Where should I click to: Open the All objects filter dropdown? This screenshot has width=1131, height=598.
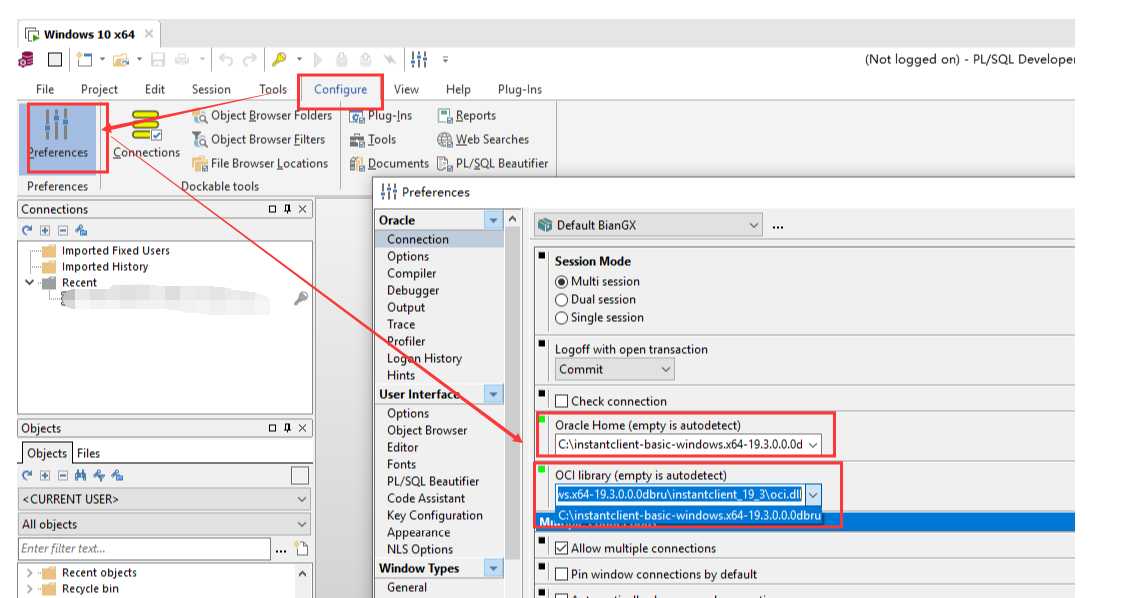point(165,524)
